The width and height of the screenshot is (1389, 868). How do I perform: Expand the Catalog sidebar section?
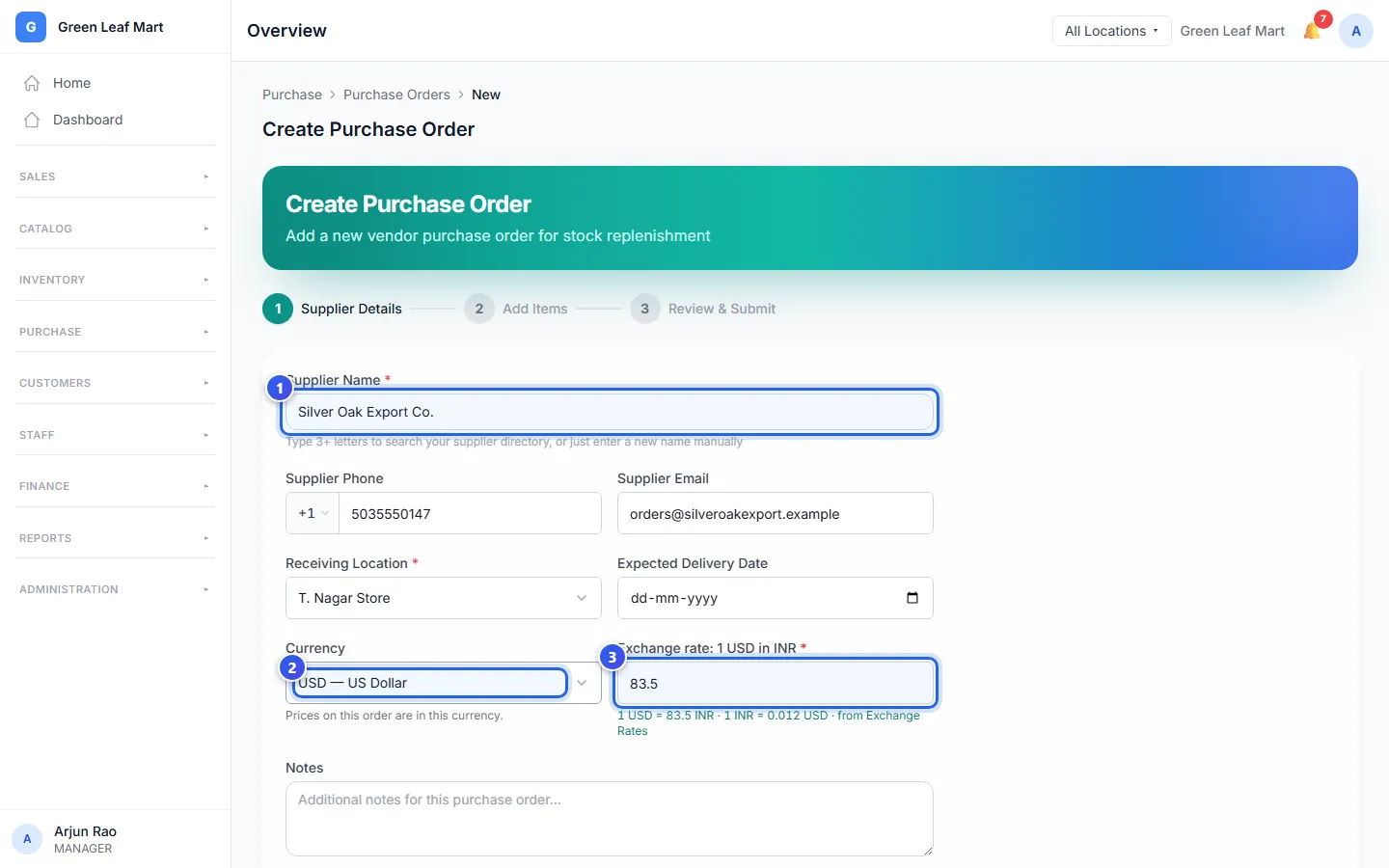116,229
